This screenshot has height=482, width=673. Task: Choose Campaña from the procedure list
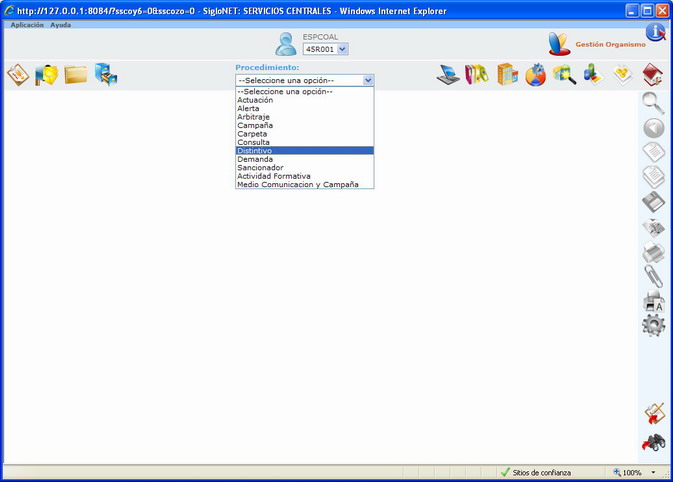coord(305,125)
